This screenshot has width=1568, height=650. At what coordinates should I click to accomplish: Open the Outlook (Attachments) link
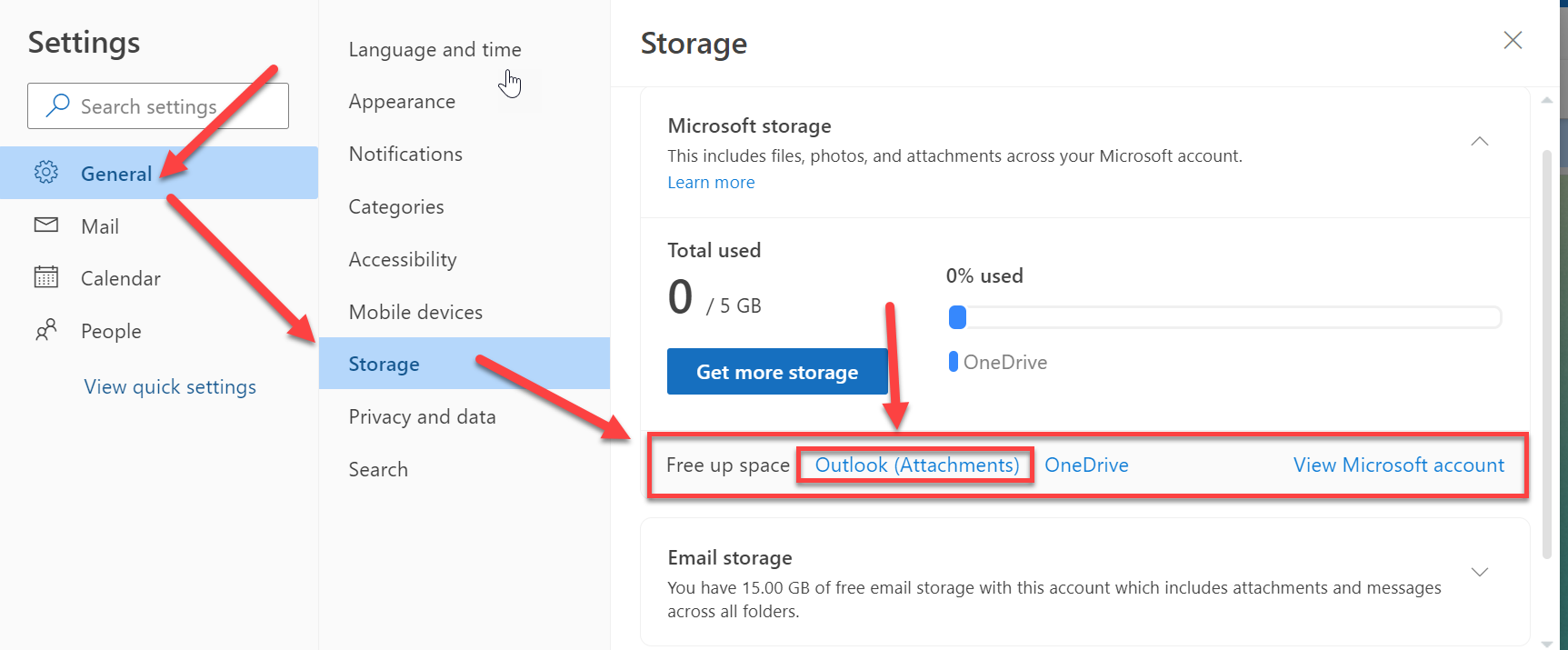(916, 465)
